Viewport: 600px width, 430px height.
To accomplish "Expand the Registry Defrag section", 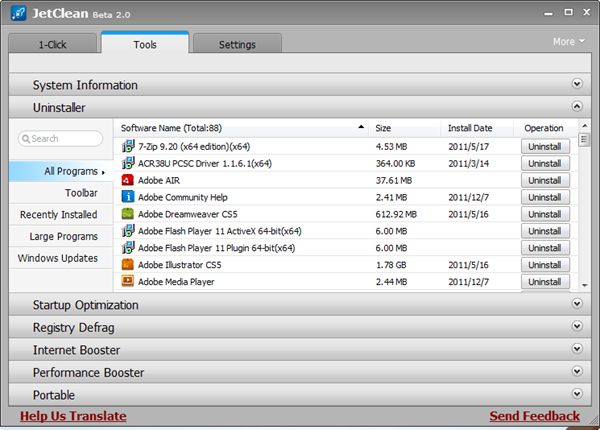I will [x=577, y=326].
